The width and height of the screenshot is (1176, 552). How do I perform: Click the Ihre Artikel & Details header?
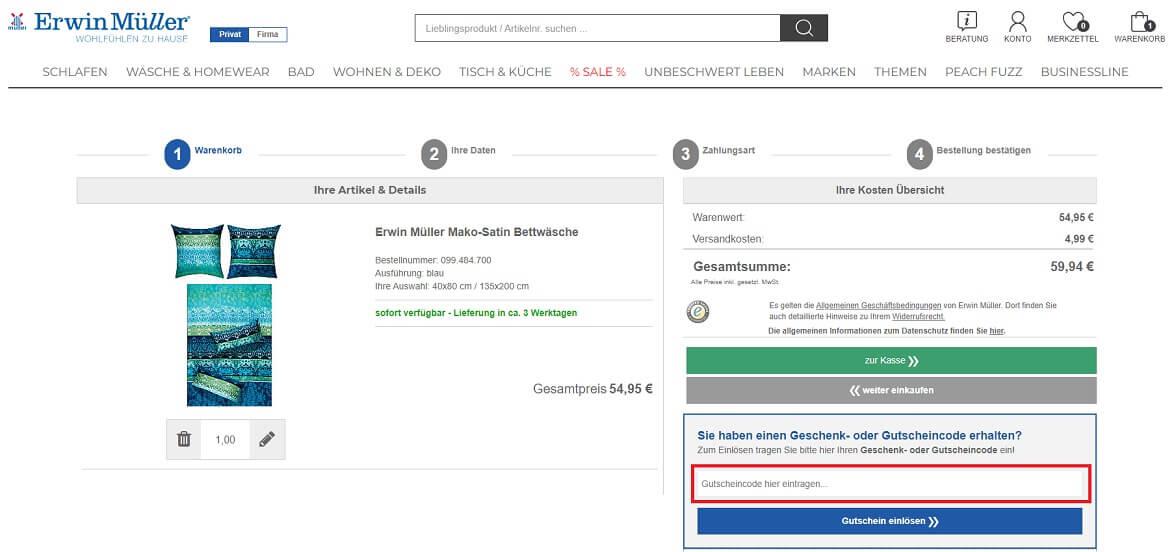point(370,190)
